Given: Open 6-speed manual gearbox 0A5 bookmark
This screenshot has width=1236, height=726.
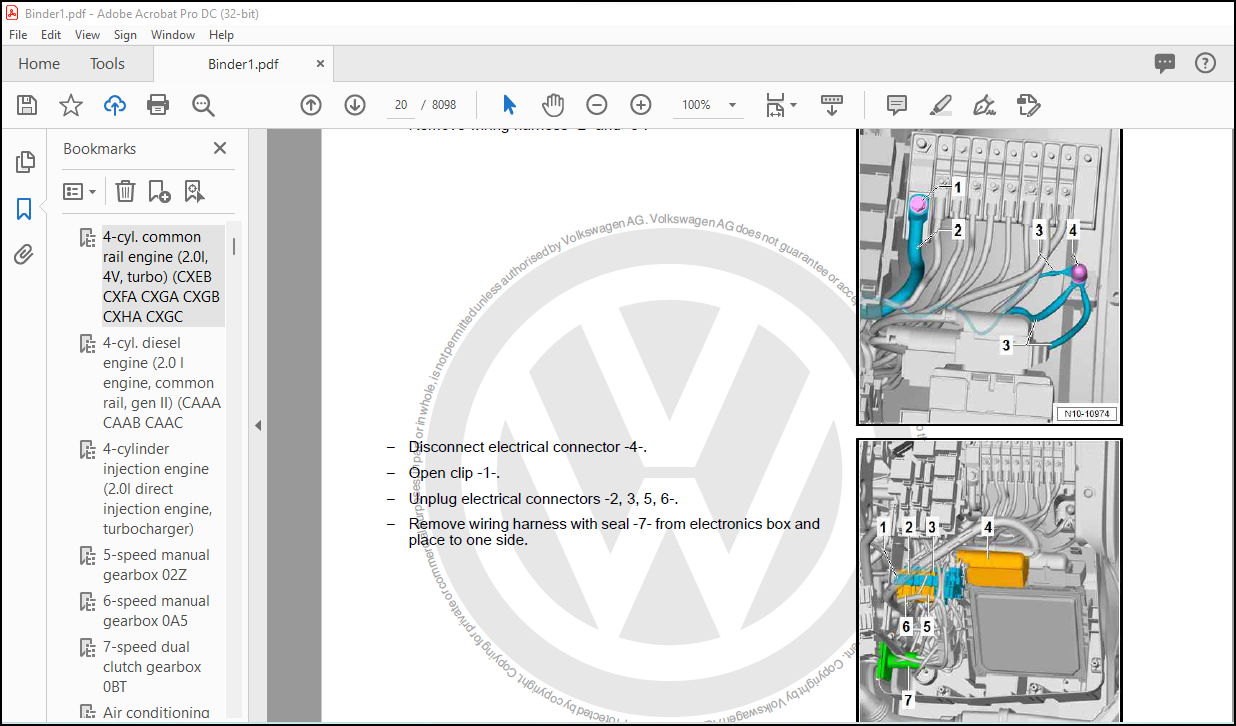Looking at the screenshot, I should (156, 611).
